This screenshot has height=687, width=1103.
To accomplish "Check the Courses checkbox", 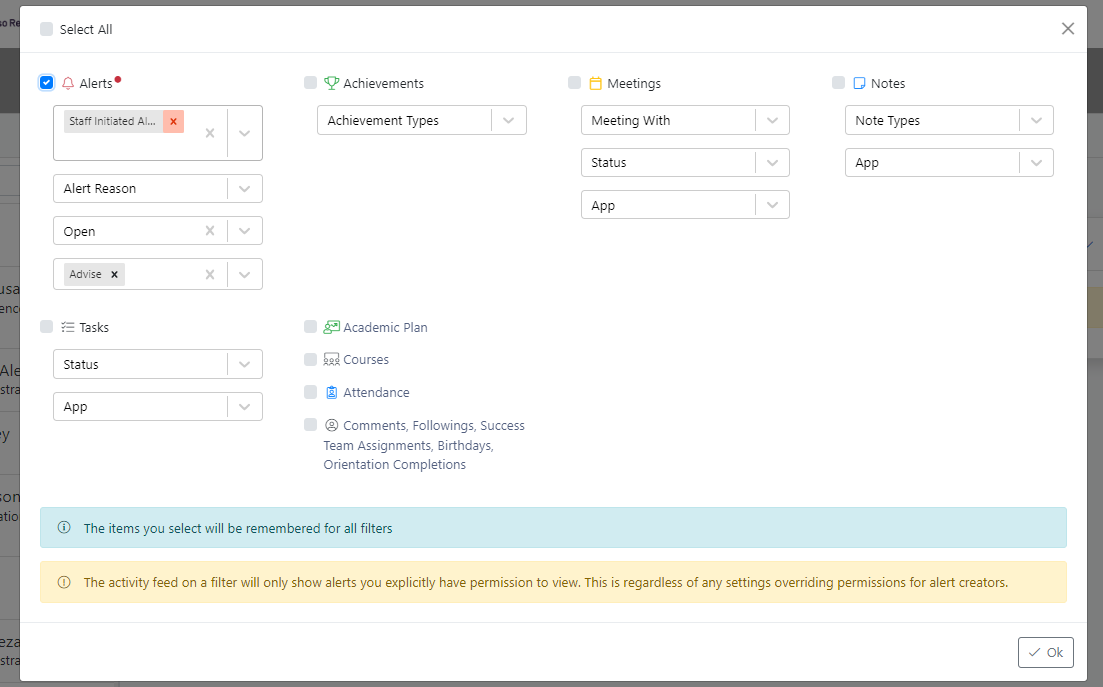I will point(310,359).
